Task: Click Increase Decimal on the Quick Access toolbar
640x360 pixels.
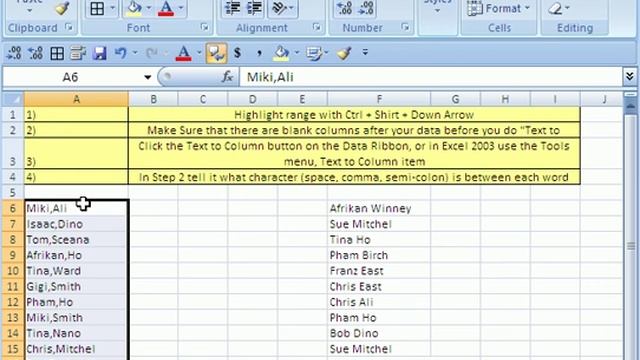Action: pos(36,53)
